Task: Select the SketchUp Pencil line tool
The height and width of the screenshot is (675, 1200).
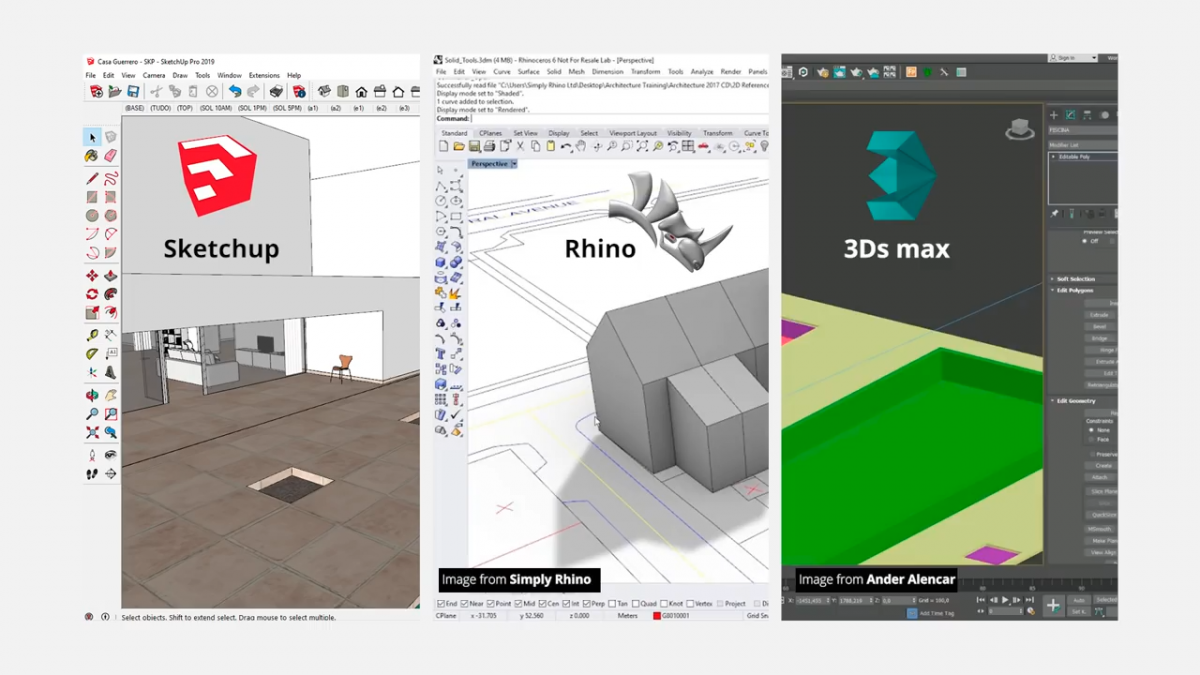Action: click(x=92, y=178)
